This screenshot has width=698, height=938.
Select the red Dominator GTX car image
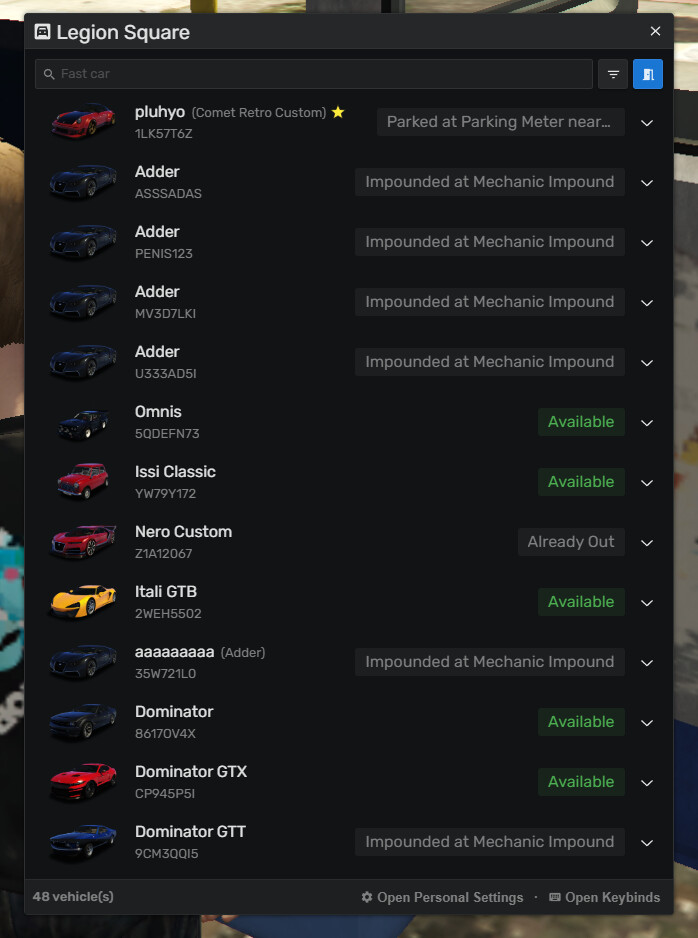83,781
